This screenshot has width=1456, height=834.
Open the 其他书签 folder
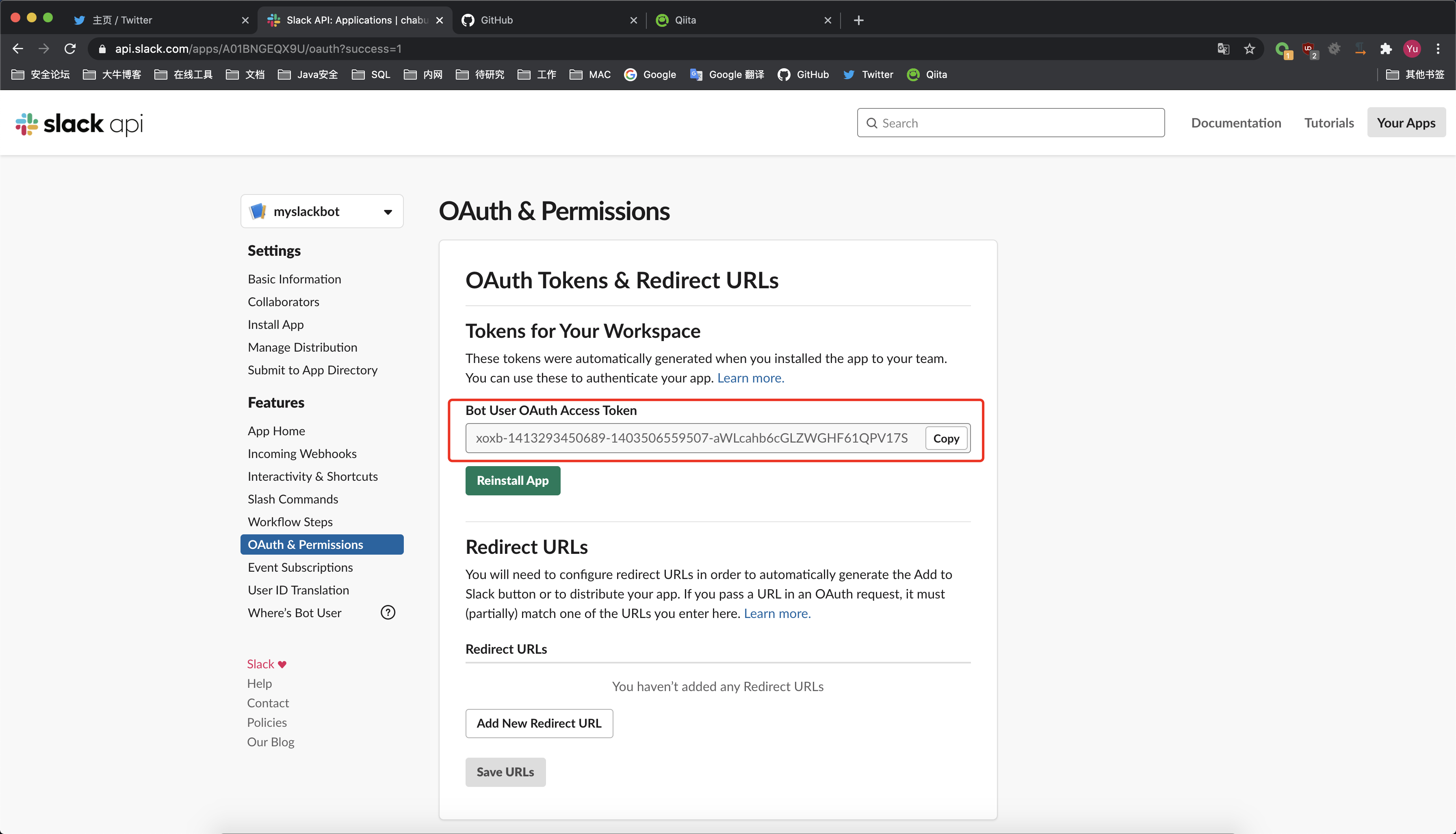(x=1415, y=74)
